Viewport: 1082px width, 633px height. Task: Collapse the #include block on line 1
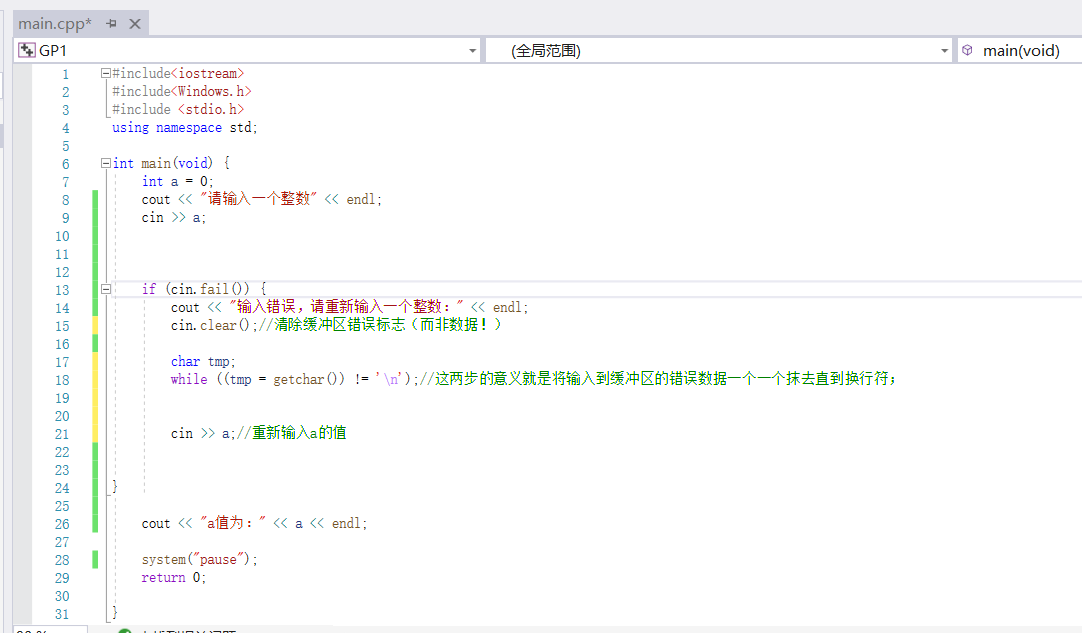[106, 73]
